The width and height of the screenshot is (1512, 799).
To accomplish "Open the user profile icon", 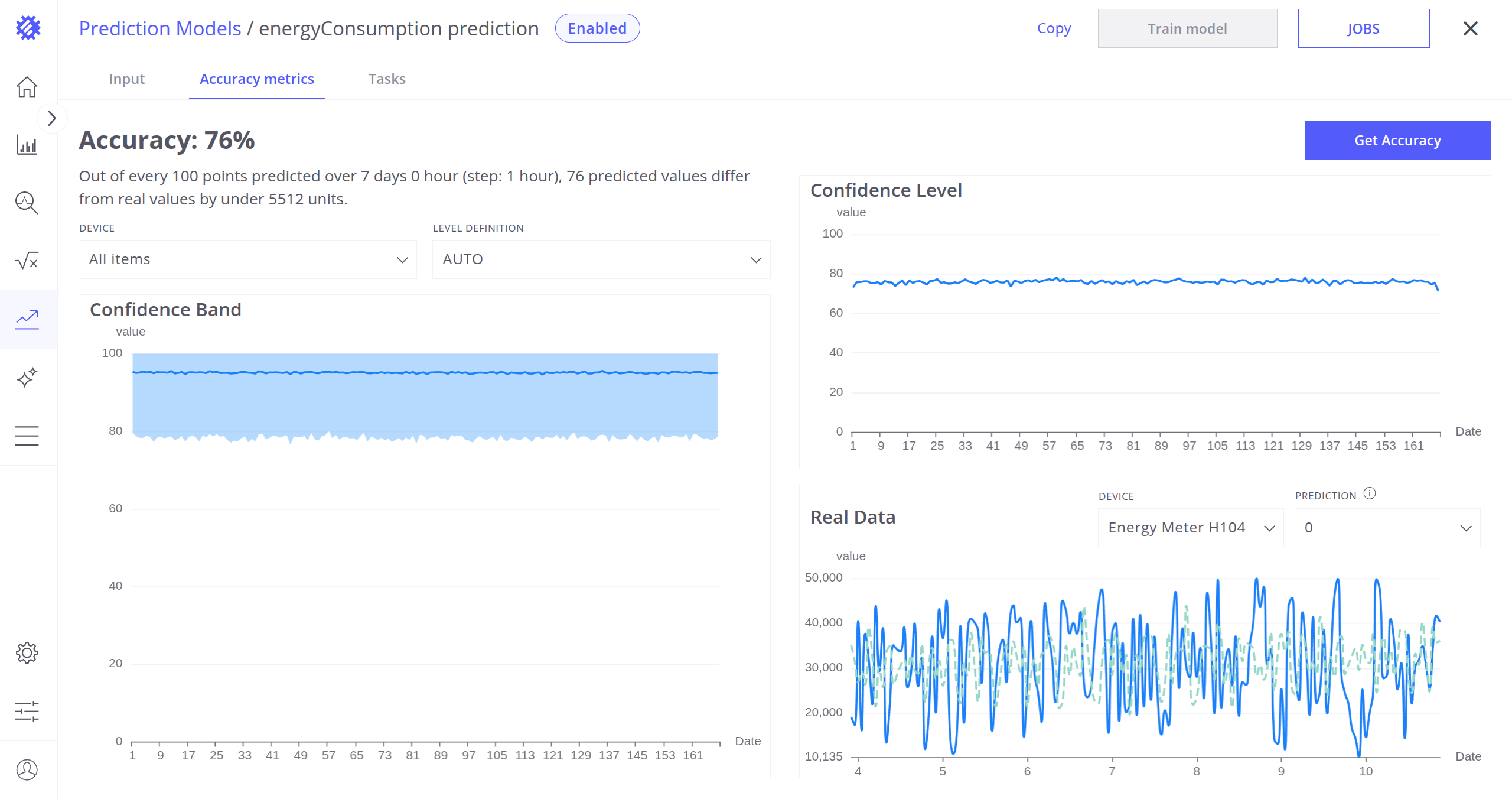I will (x=27, y=769).
